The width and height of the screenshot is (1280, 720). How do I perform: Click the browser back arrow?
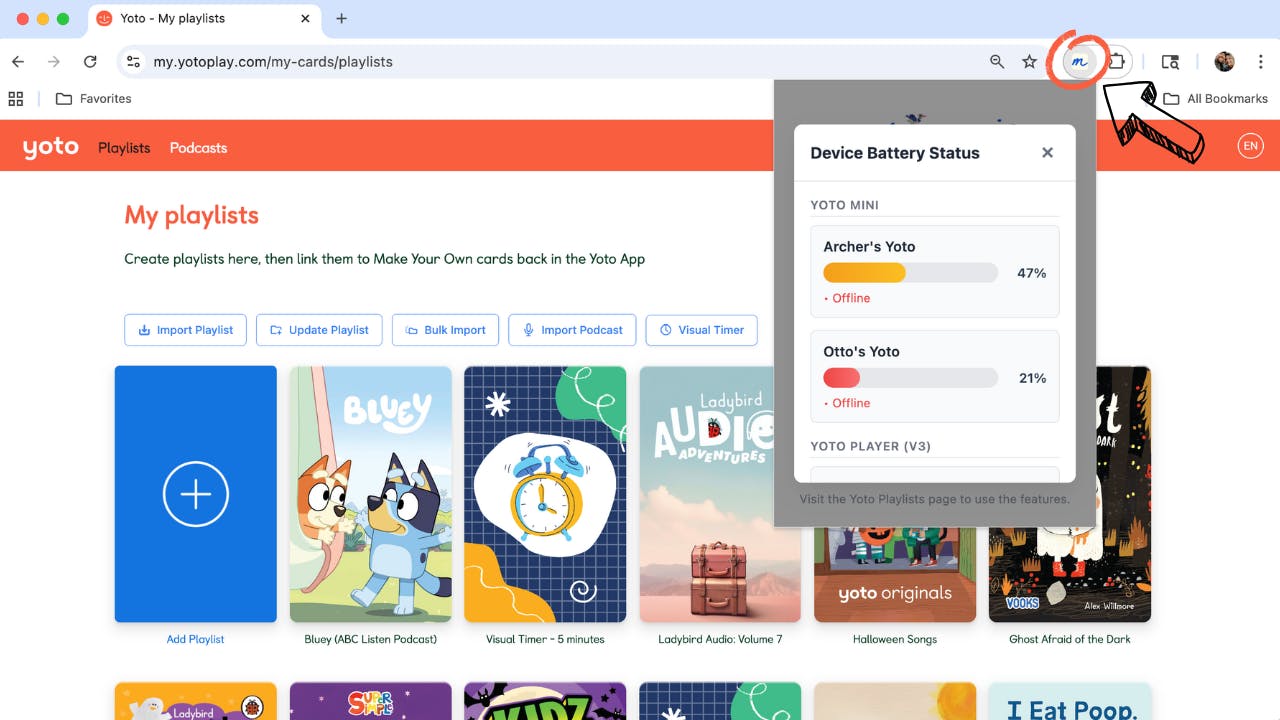click(x=18, y=62)
